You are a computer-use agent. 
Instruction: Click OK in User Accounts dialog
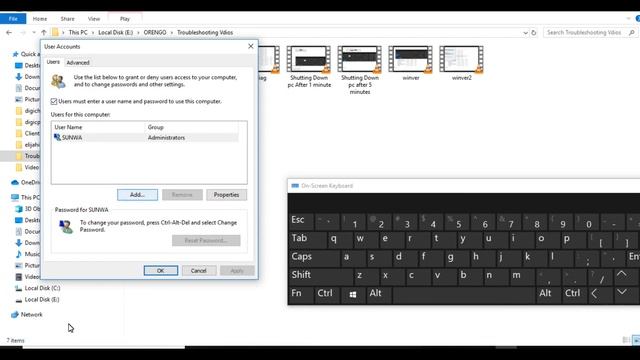(161, 271)
